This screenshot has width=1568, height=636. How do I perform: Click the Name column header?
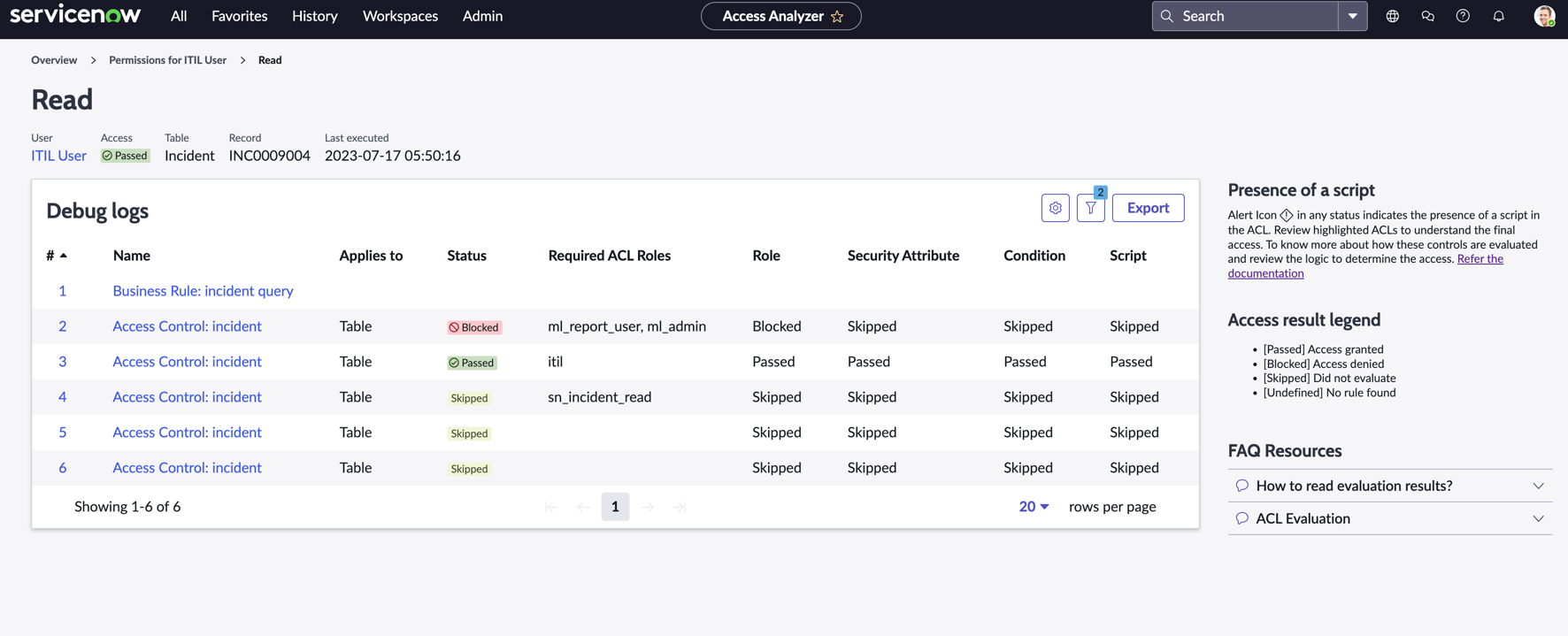coord(132,256)
